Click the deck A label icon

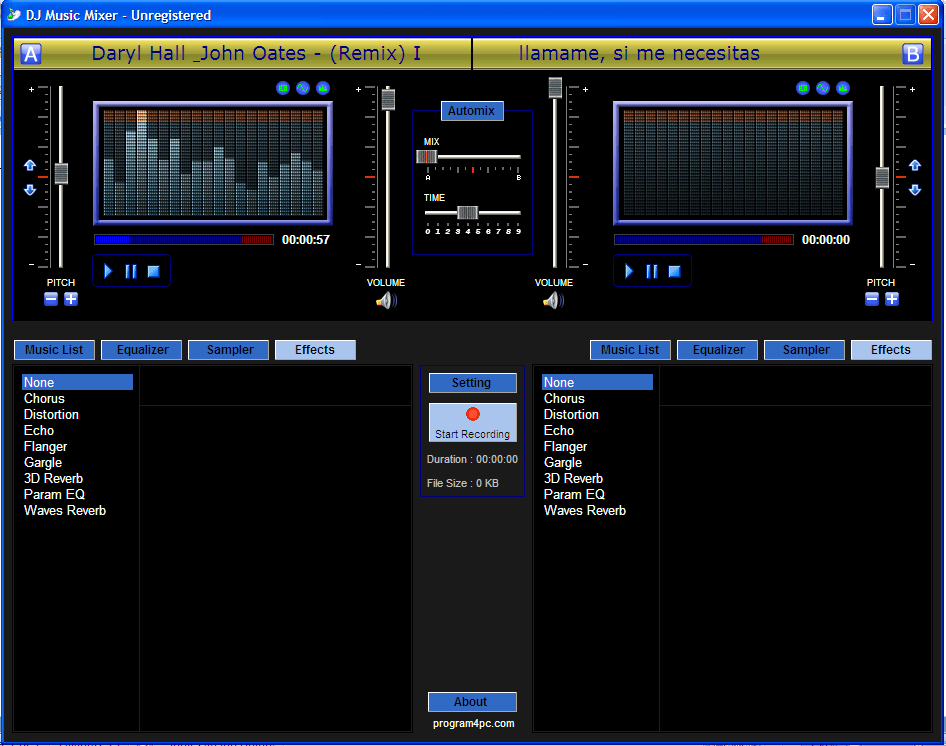(x=30, y=53)
